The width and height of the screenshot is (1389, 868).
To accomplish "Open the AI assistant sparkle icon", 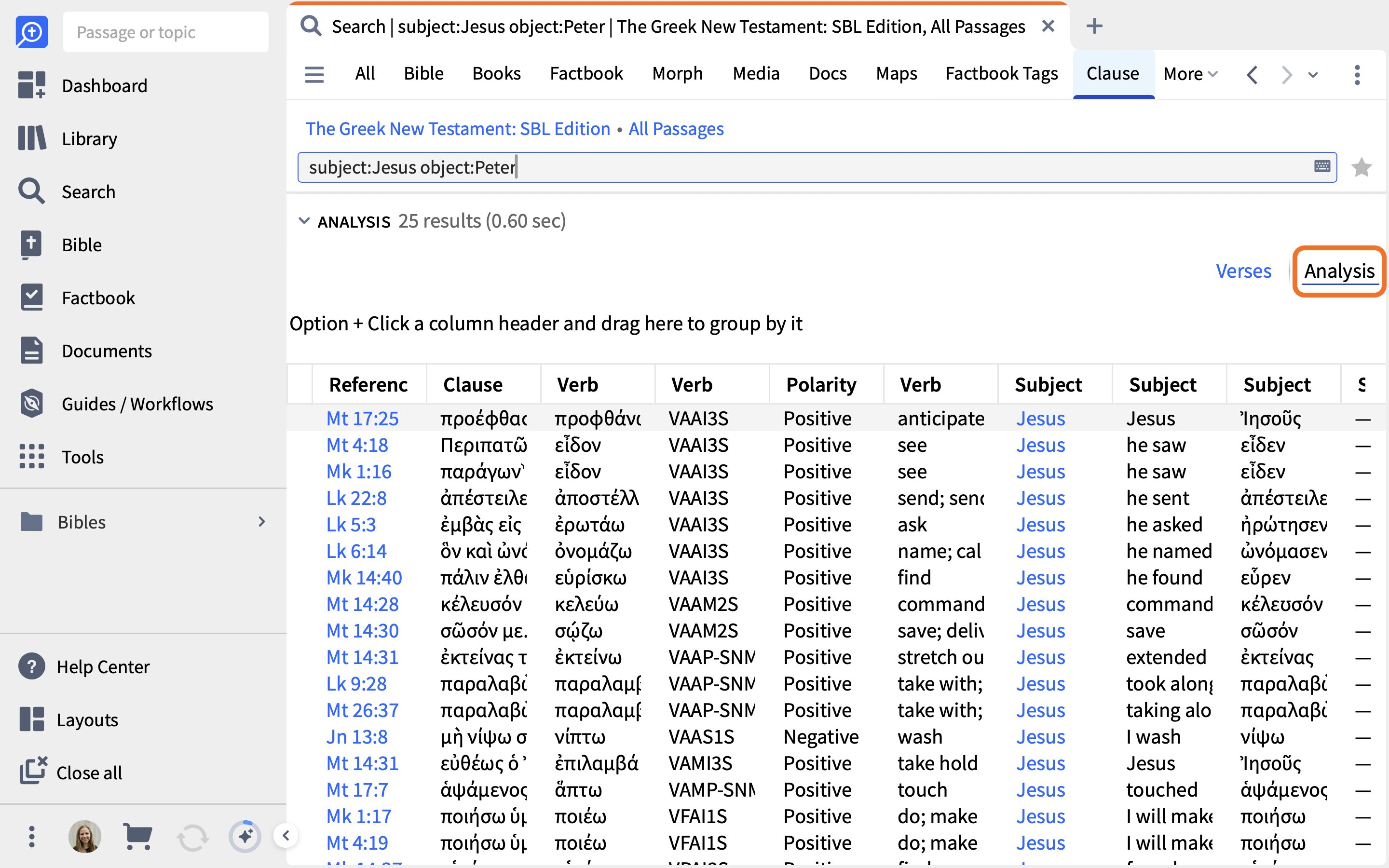I will pyautogui.click(x=245, y=837).
